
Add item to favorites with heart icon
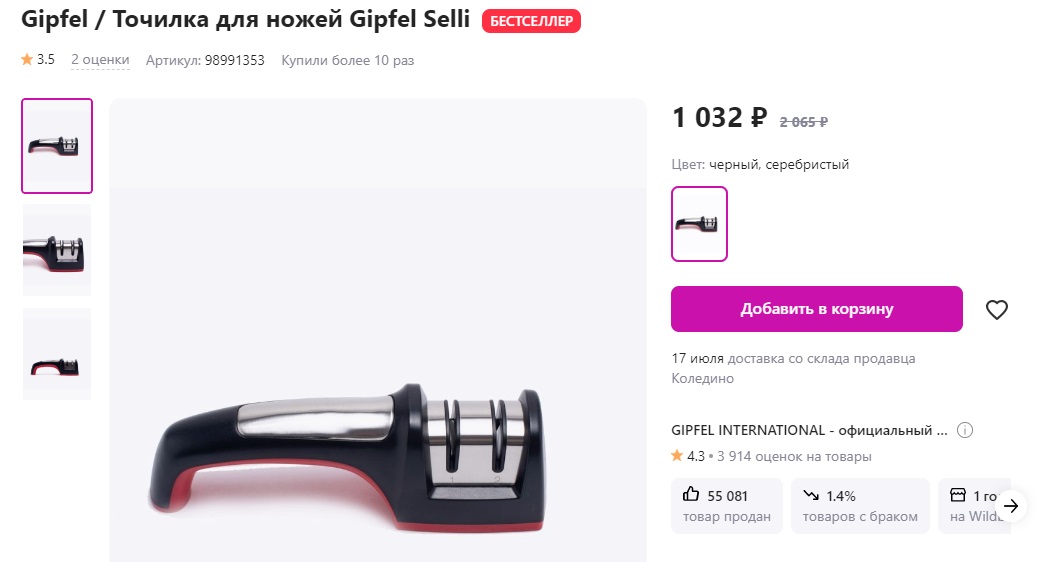point(996,309)
